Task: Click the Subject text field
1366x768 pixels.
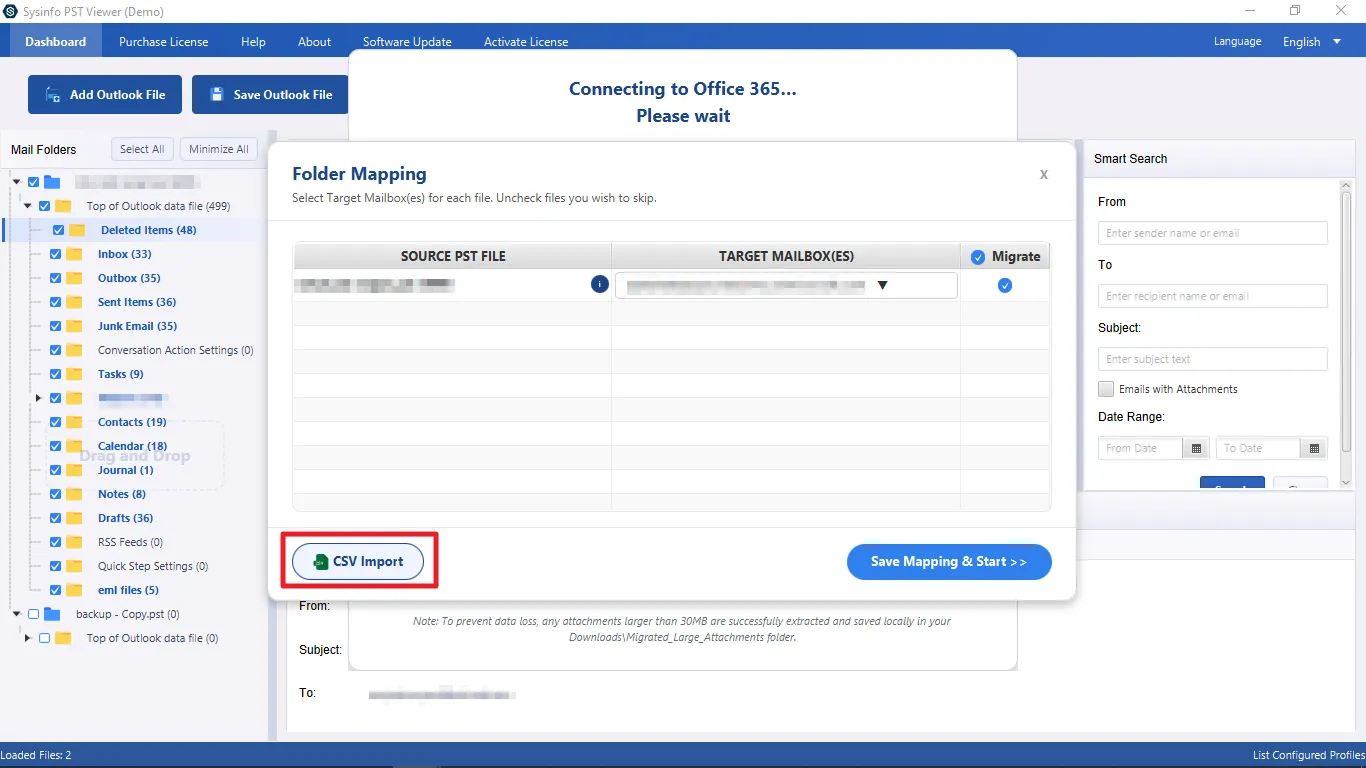Action: click(x=1213, y=359)
